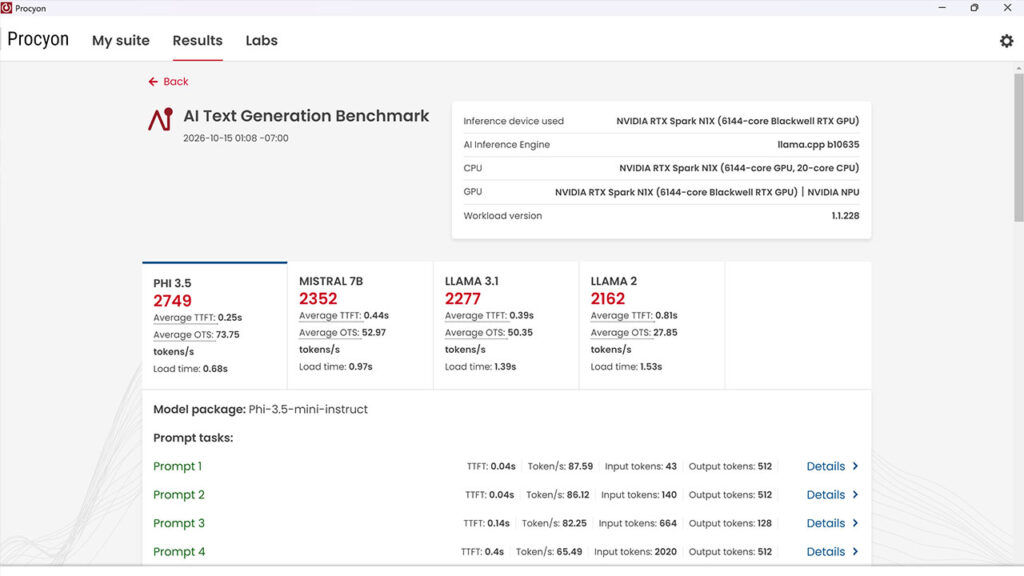Open the Labs tab
Viewport: 1024px width, 576px height.
[261, 40]
